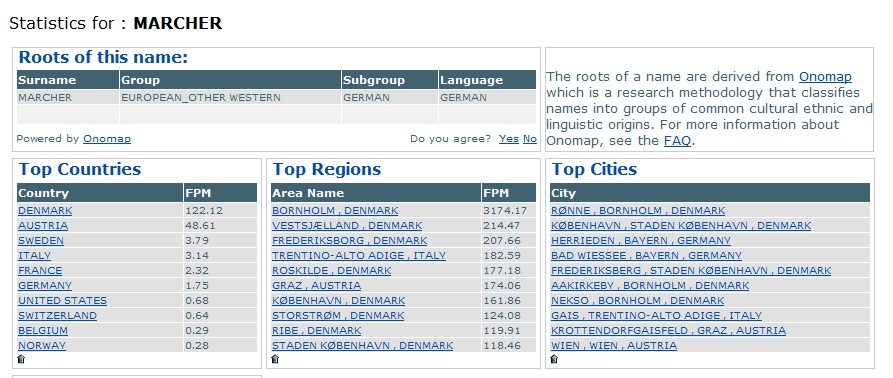Open AUSTRIA country link
Screen dimensions: 893x378
point(43,225)
